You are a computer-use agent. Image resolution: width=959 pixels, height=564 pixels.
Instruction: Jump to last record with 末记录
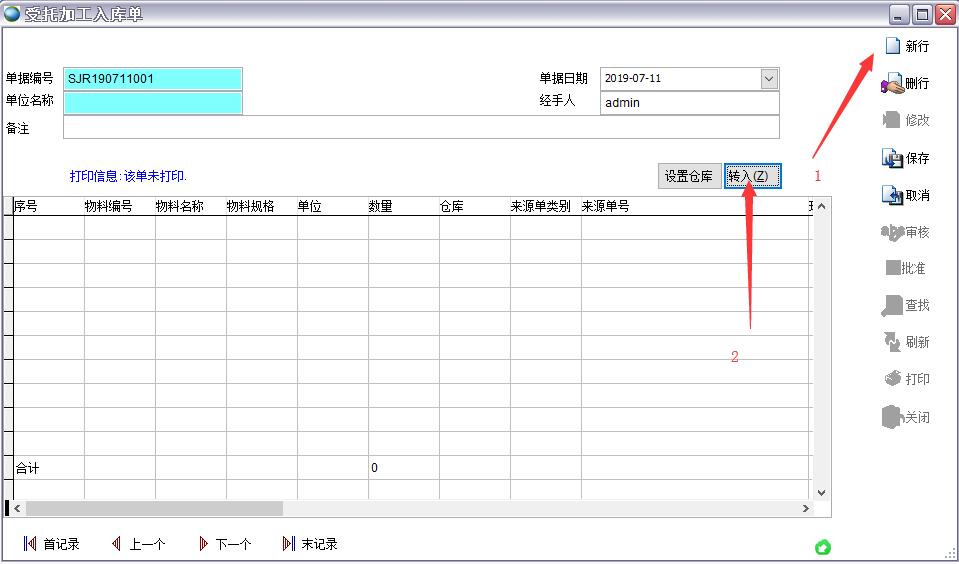coord(310,544)
